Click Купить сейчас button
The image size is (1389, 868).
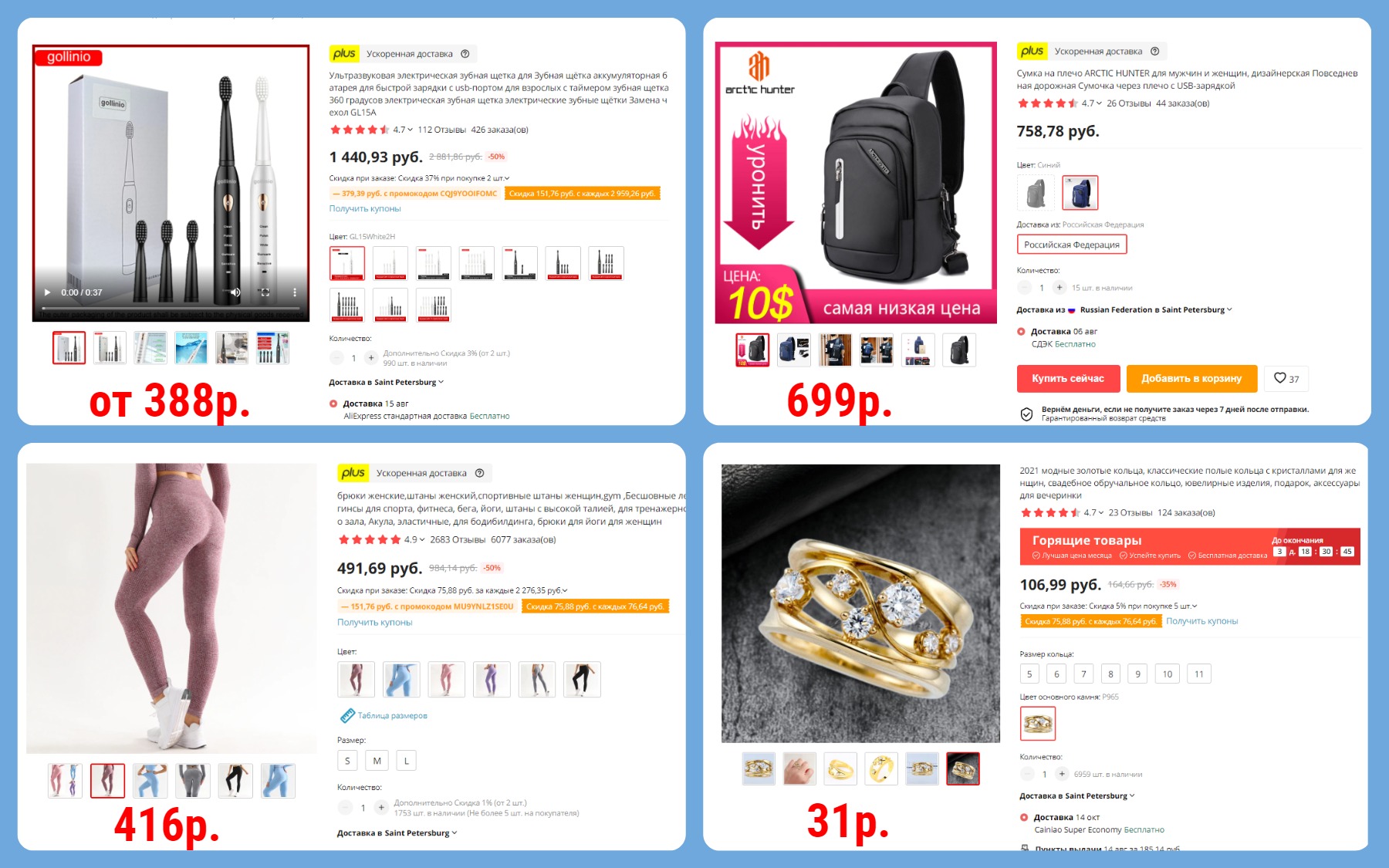coord(1068,378)
